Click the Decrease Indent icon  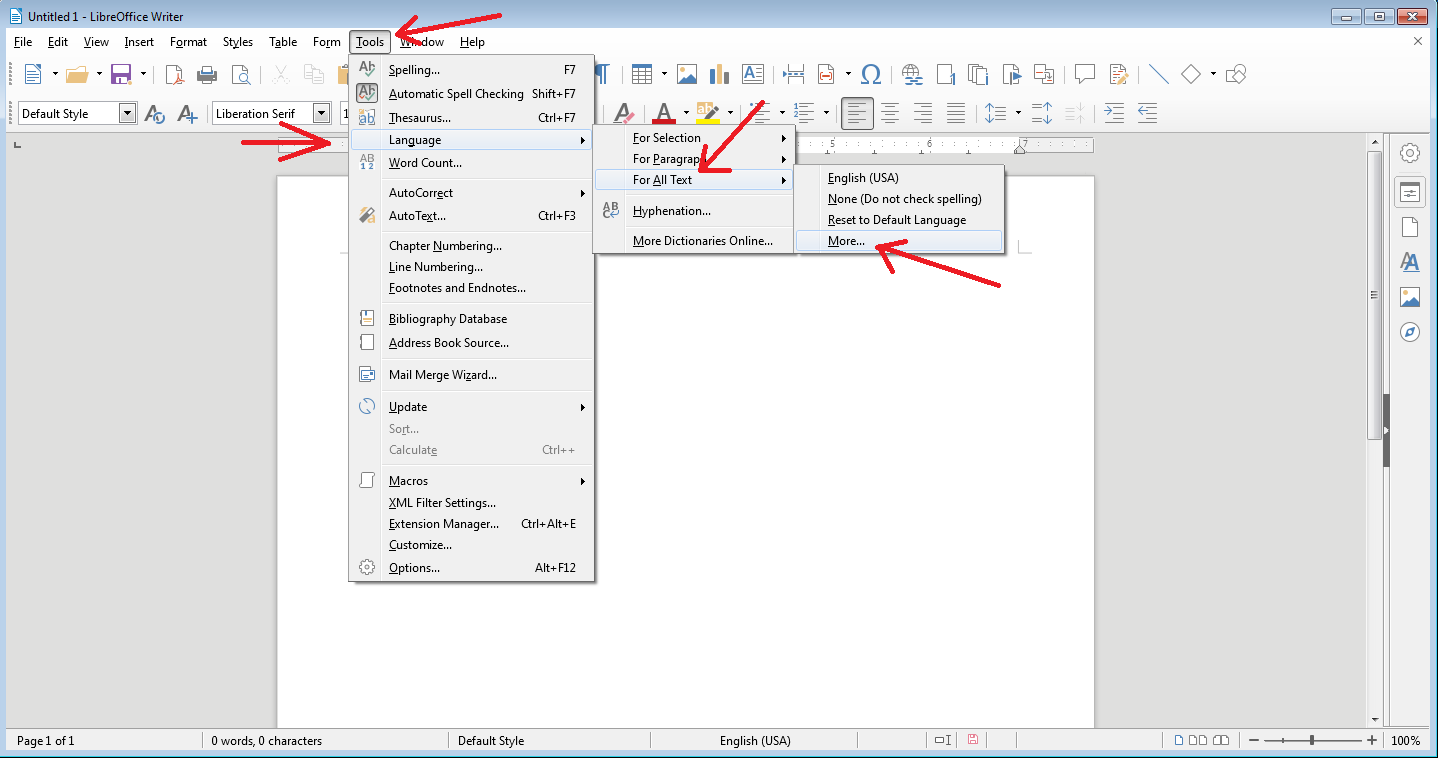pos(1147,114)
